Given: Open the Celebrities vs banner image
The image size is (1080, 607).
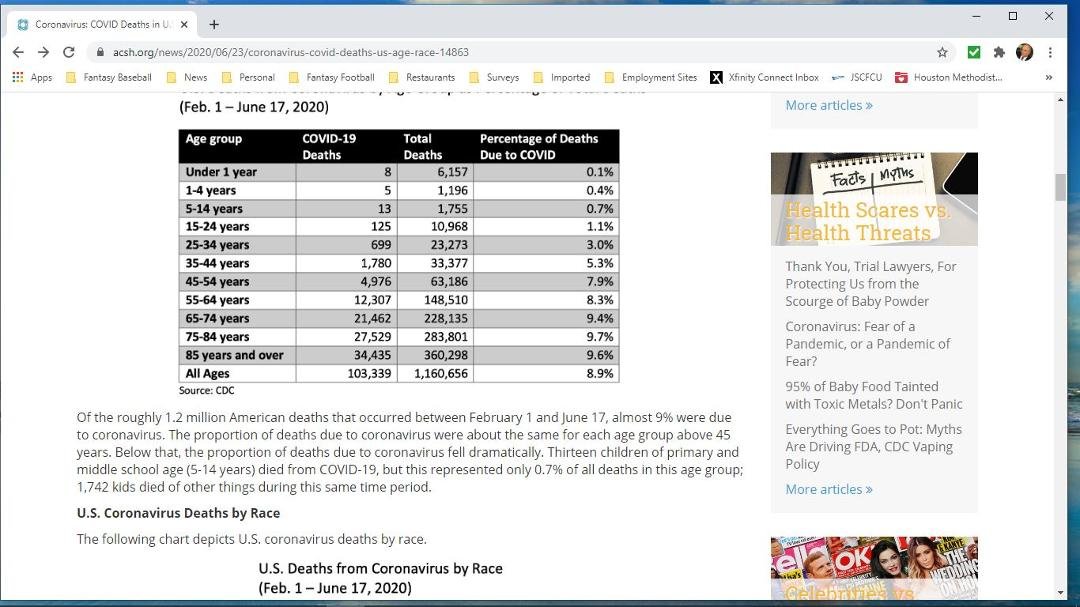Looking at the screenshot, I should point(874,568).
